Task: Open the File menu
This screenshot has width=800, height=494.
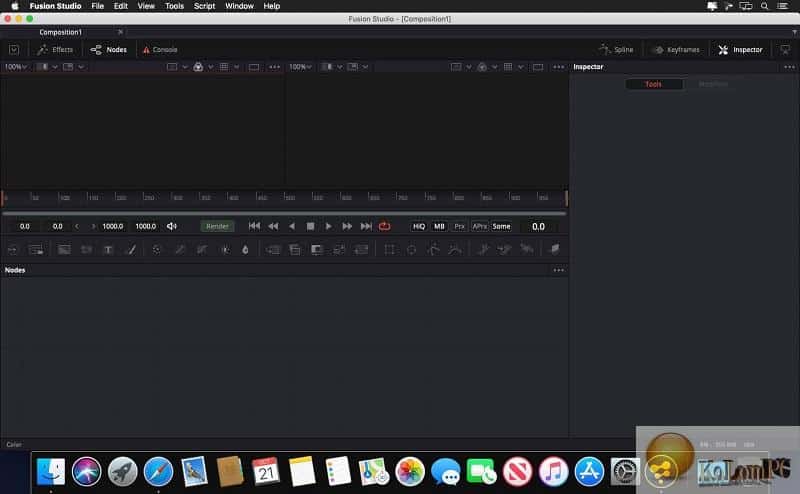Action: tap(97, 6)
